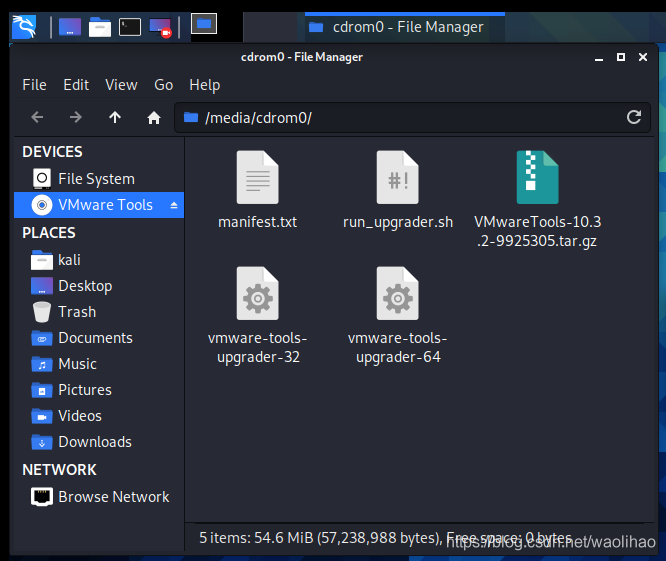Click the status bar items summary

click(x=386, y=538)
